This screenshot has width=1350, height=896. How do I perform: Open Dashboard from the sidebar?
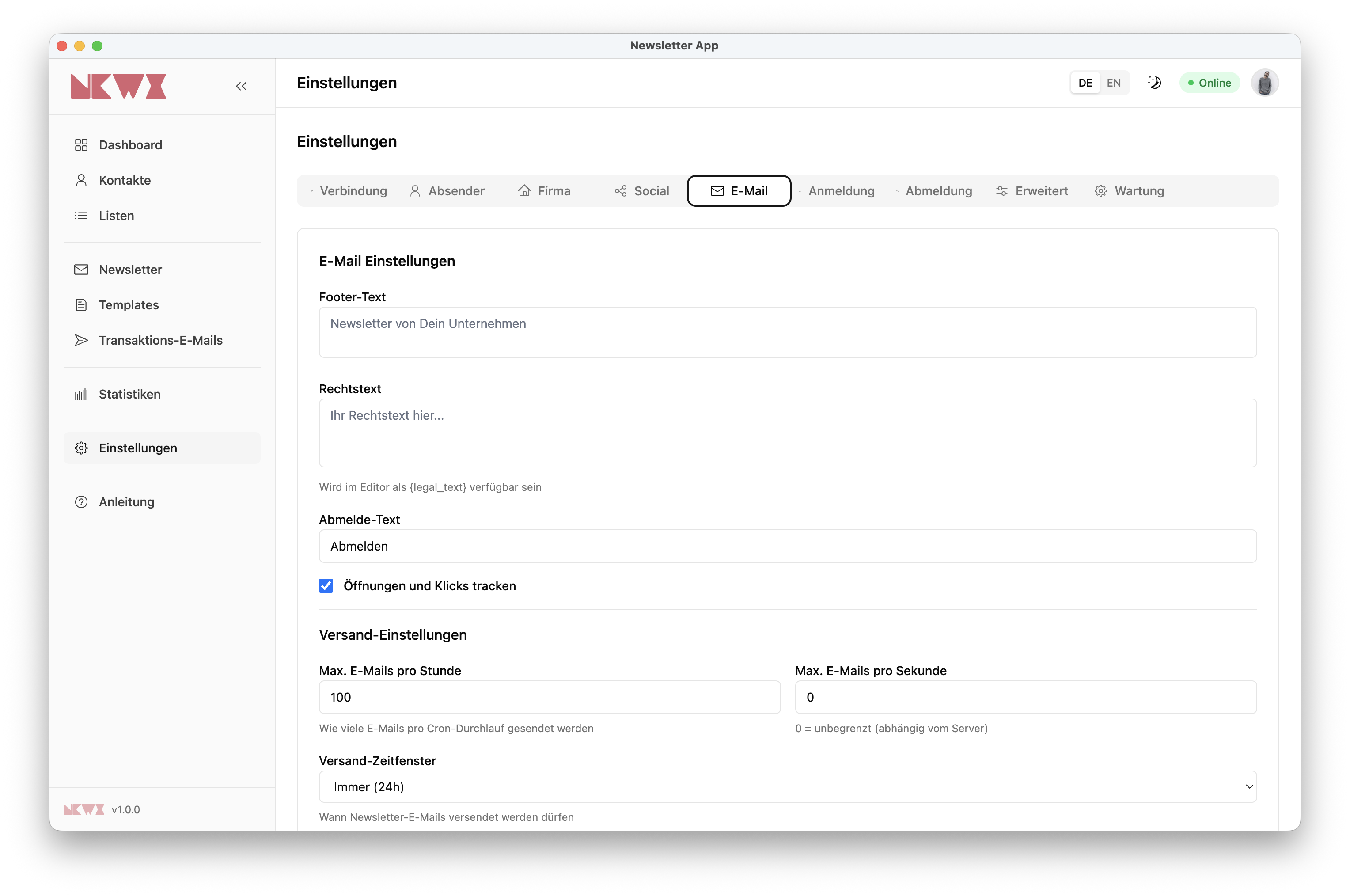click(x=130, y=145)
